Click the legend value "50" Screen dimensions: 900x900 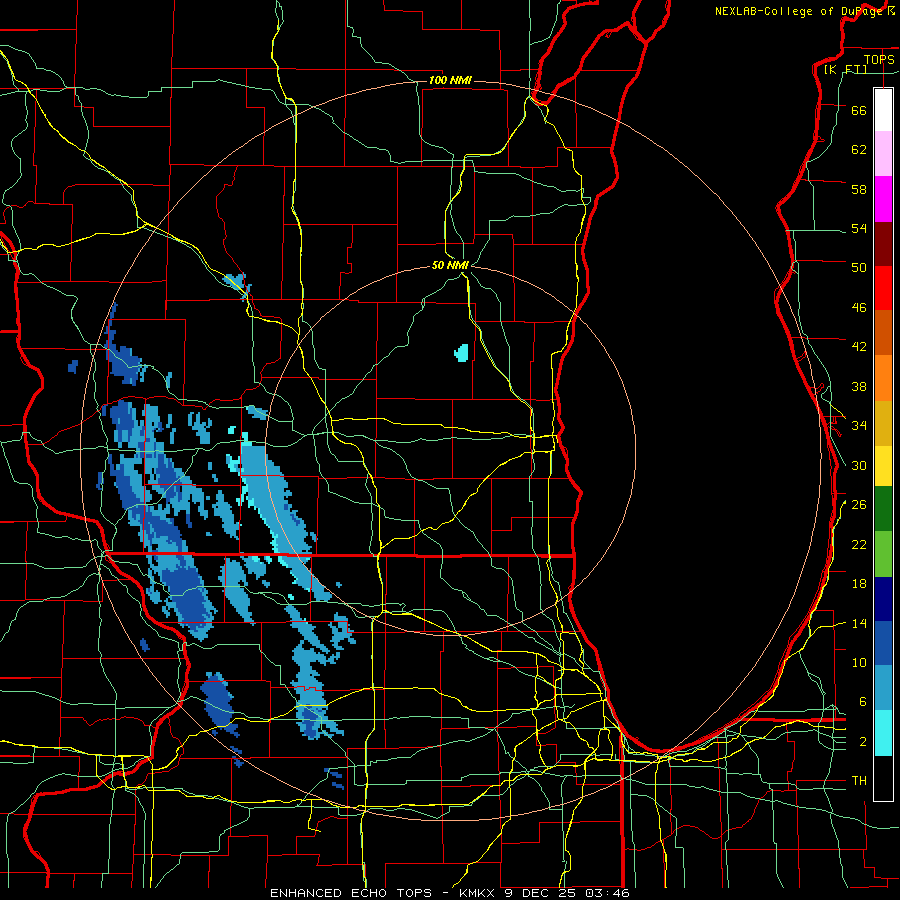click(x=859, y=268)
